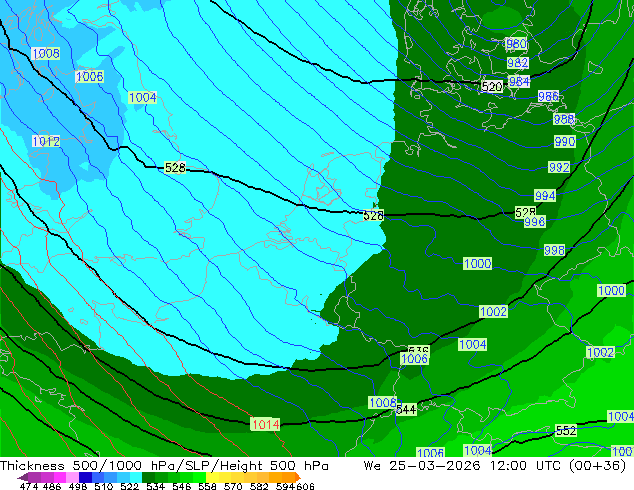Image resolution: width=634 pixels, height=490 pixels.
Task: Click the 510 legend value
Action: pos(104,486)
